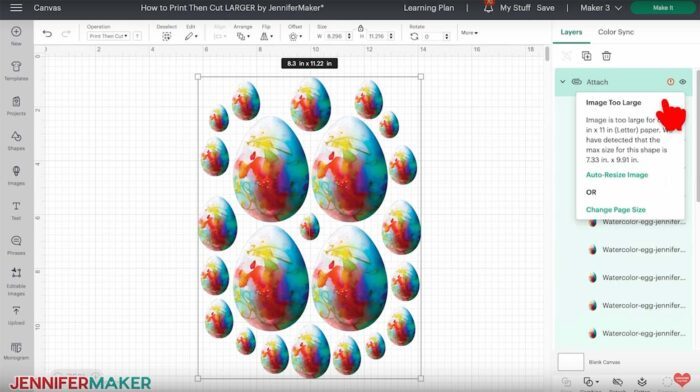Click the Auto-Resize Image link
This screenshot has height=392, width=700.
pyautogui.click(x=617, y=175)
